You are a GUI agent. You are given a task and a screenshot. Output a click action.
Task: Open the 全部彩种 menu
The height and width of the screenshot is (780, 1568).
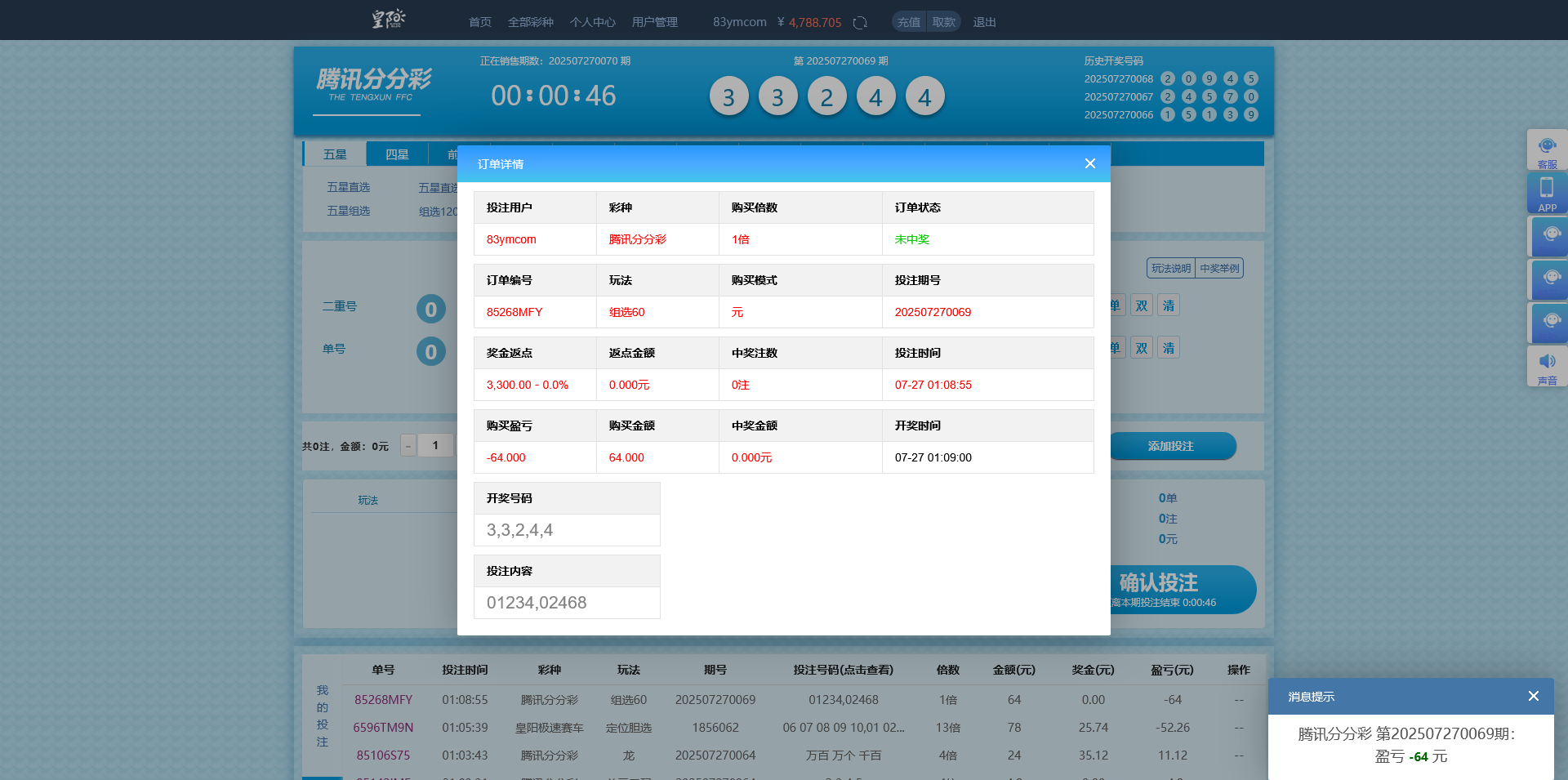531,22
